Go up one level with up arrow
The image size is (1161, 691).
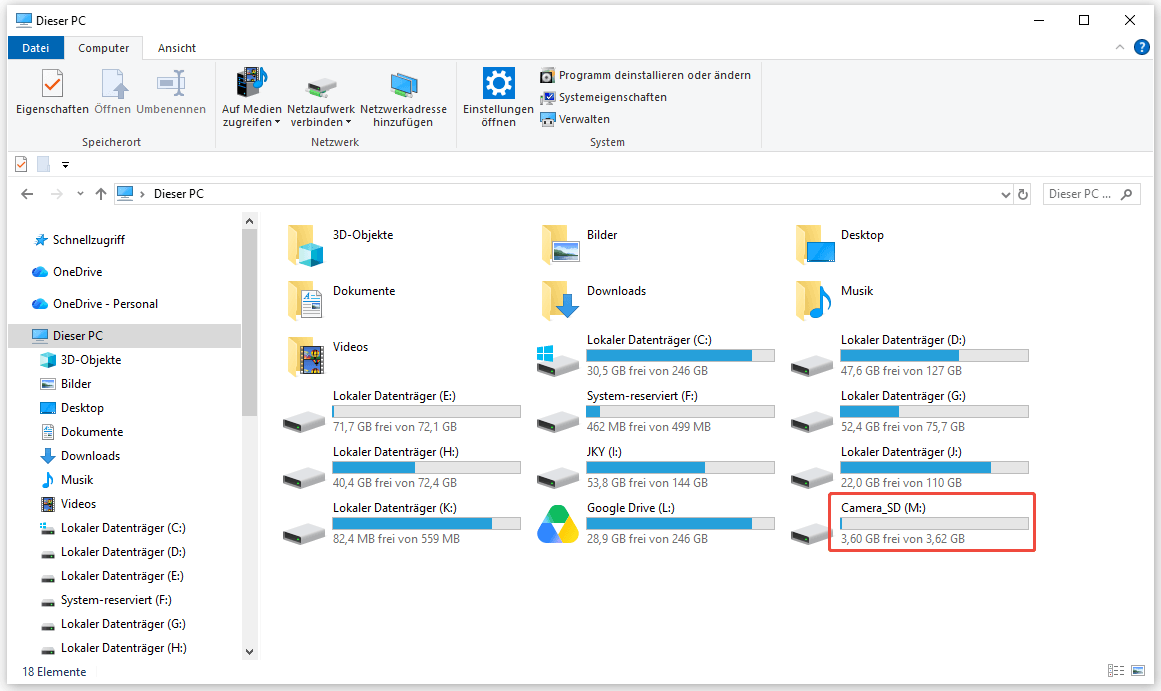click(101, 194)
